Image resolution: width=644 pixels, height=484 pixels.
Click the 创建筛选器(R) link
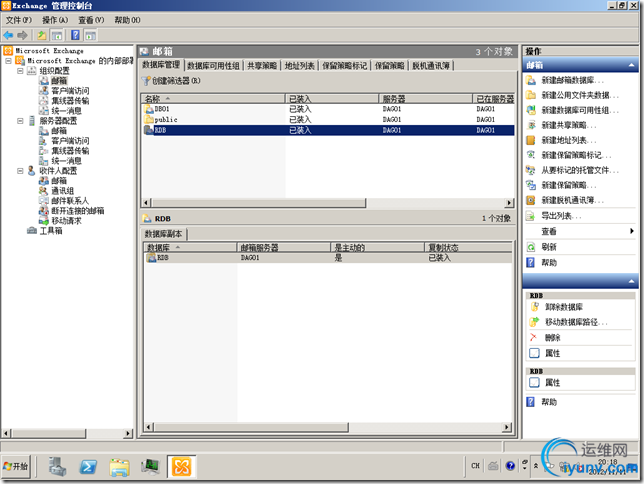click(x=176, y=81)
